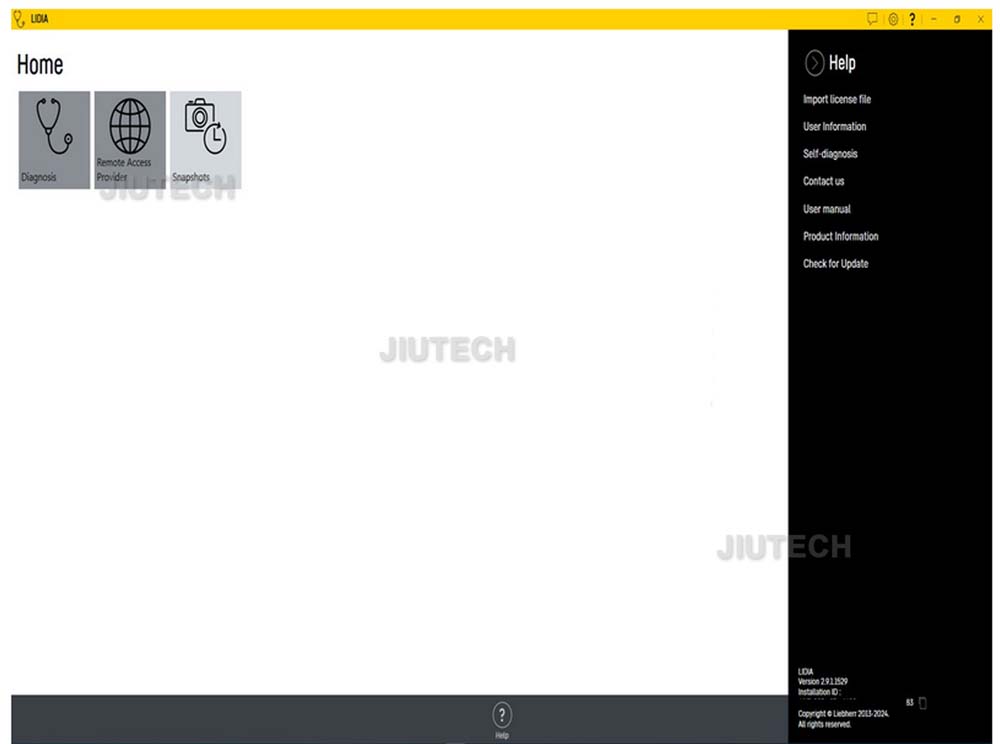The image size is (1000, 744).
Task: Restore down the LIDIA window
Action: coord(957,19)
